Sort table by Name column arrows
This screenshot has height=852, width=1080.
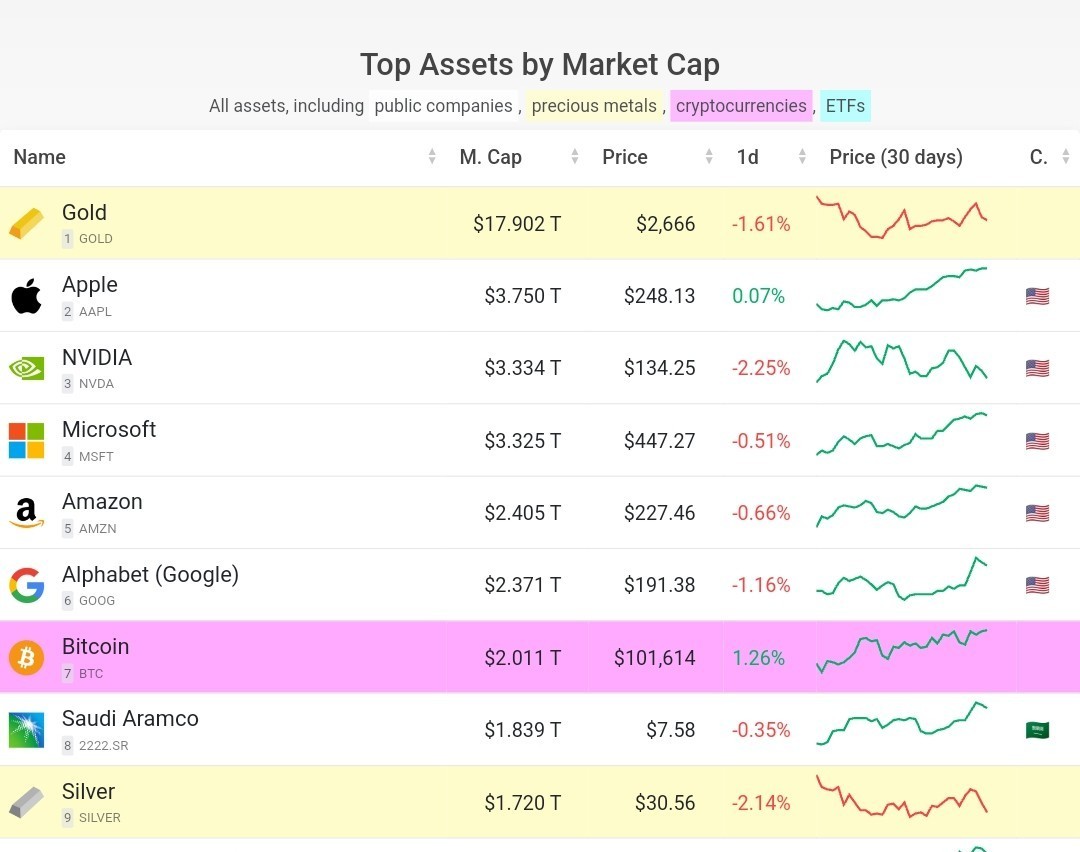tap(432, 157)
